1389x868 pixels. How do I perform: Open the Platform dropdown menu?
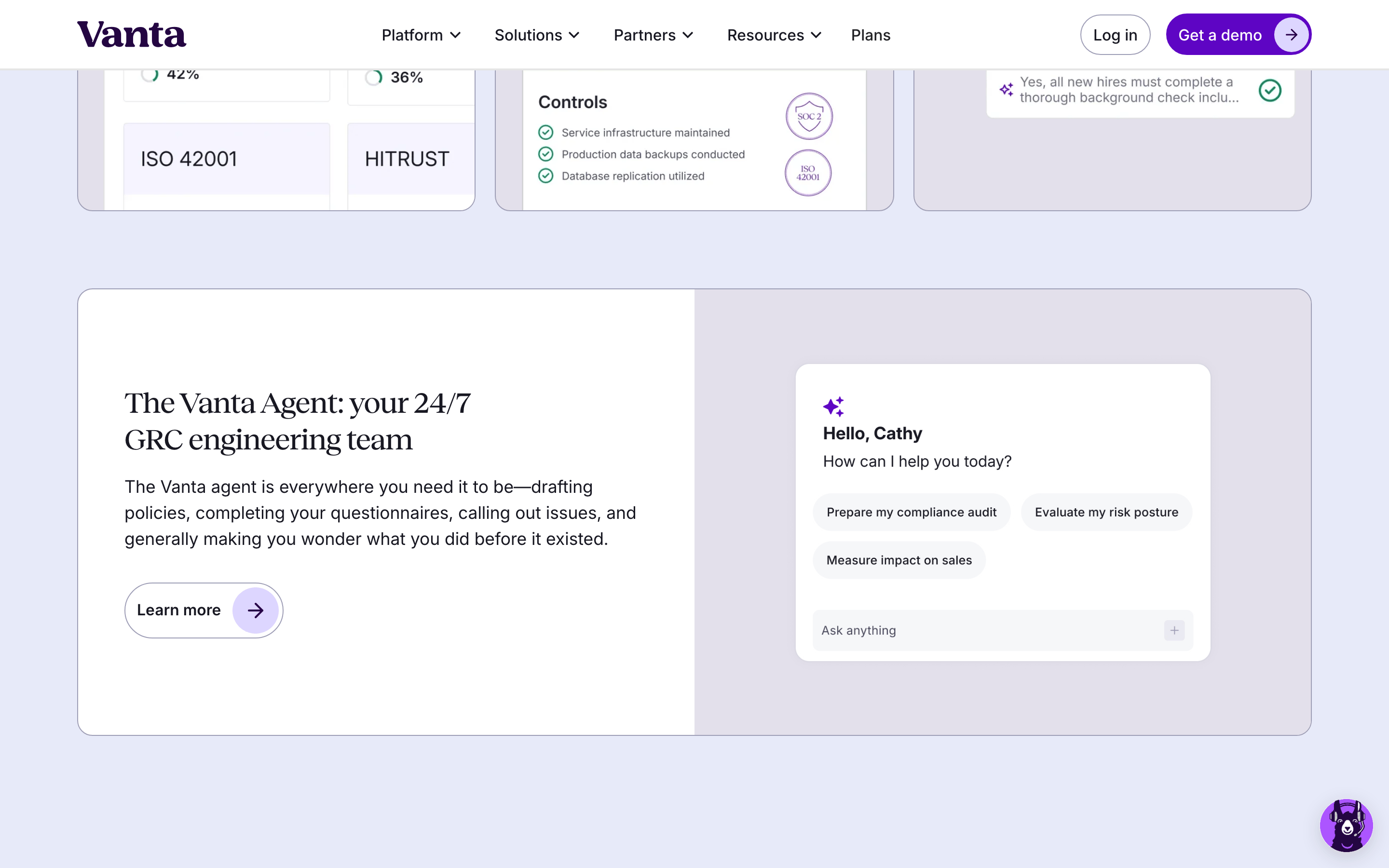coord(422,35)
